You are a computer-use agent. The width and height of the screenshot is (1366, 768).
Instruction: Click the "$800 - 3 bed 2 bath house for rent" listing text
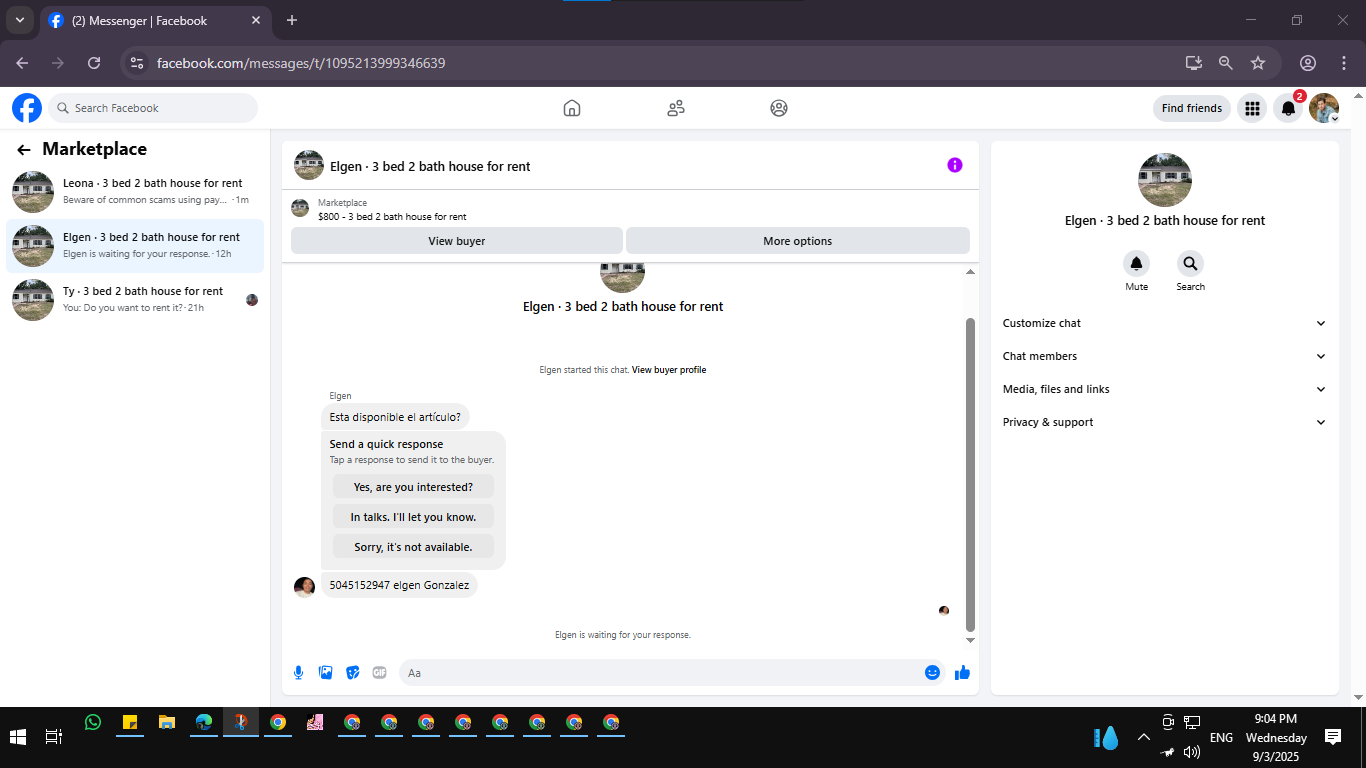click(392, 216)
